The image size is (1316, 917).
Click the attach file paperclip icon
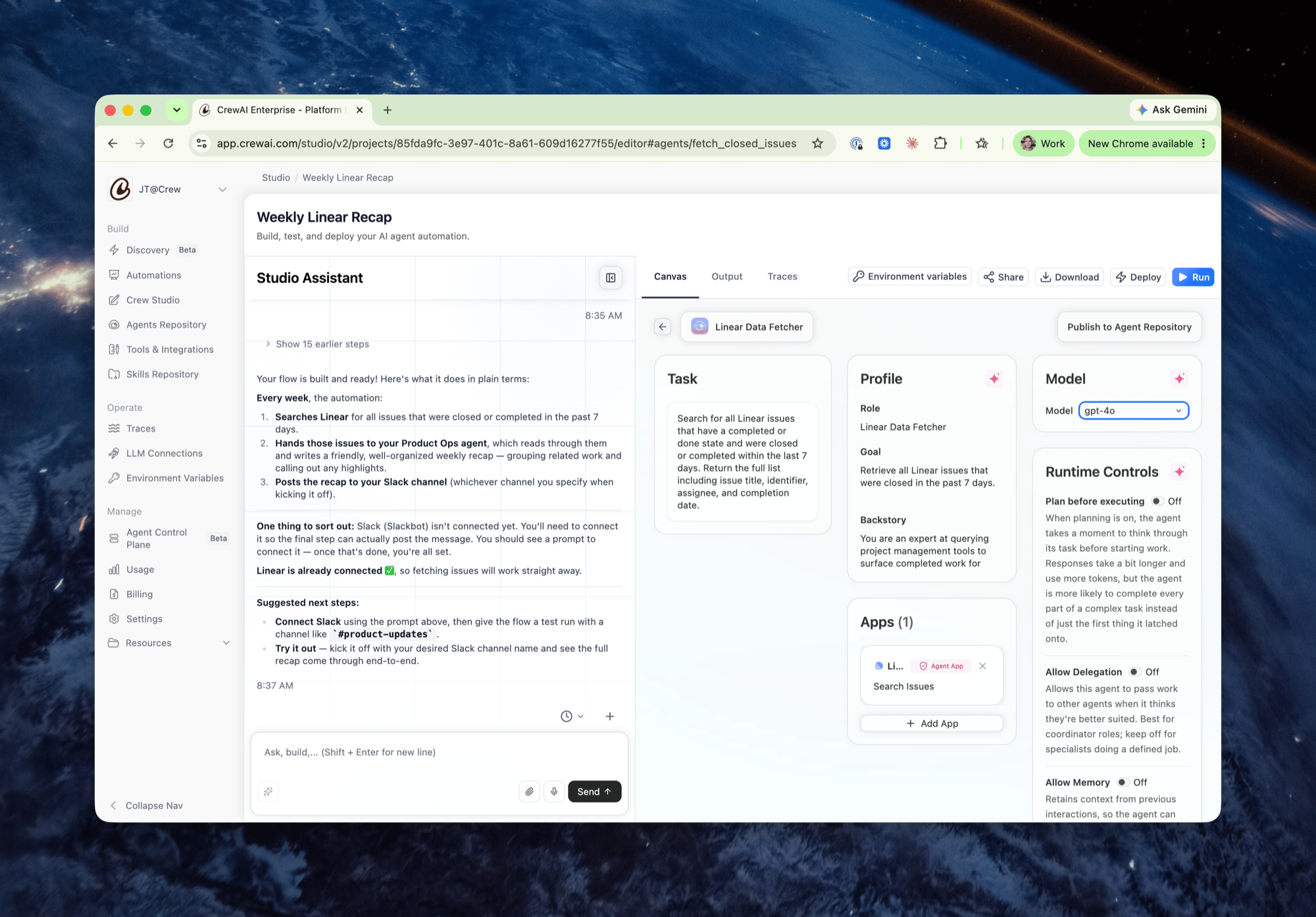tap(530, 791)
